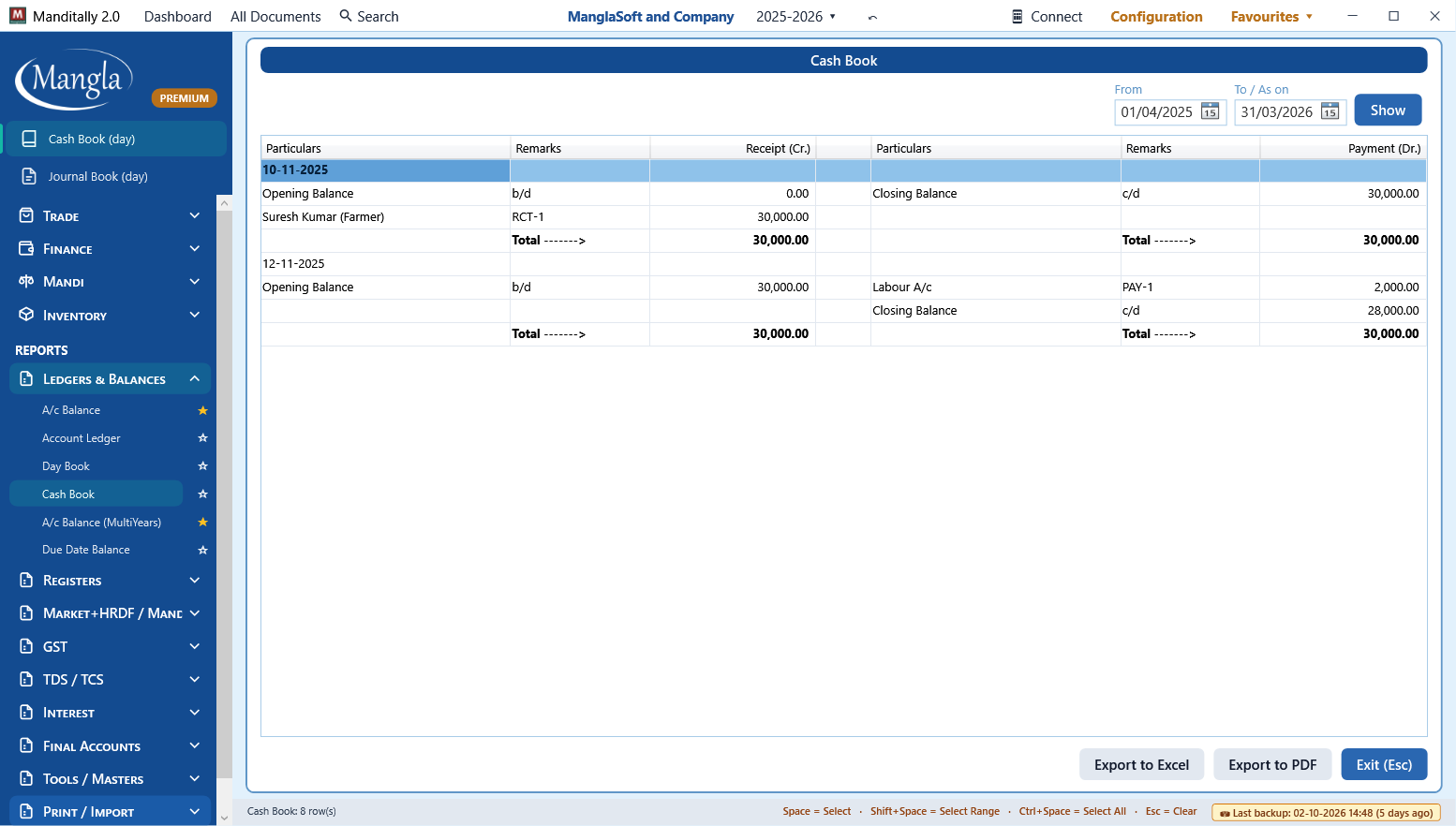Click the Show button
Screen dimensions: 1456x826
tap(1388, 110)
